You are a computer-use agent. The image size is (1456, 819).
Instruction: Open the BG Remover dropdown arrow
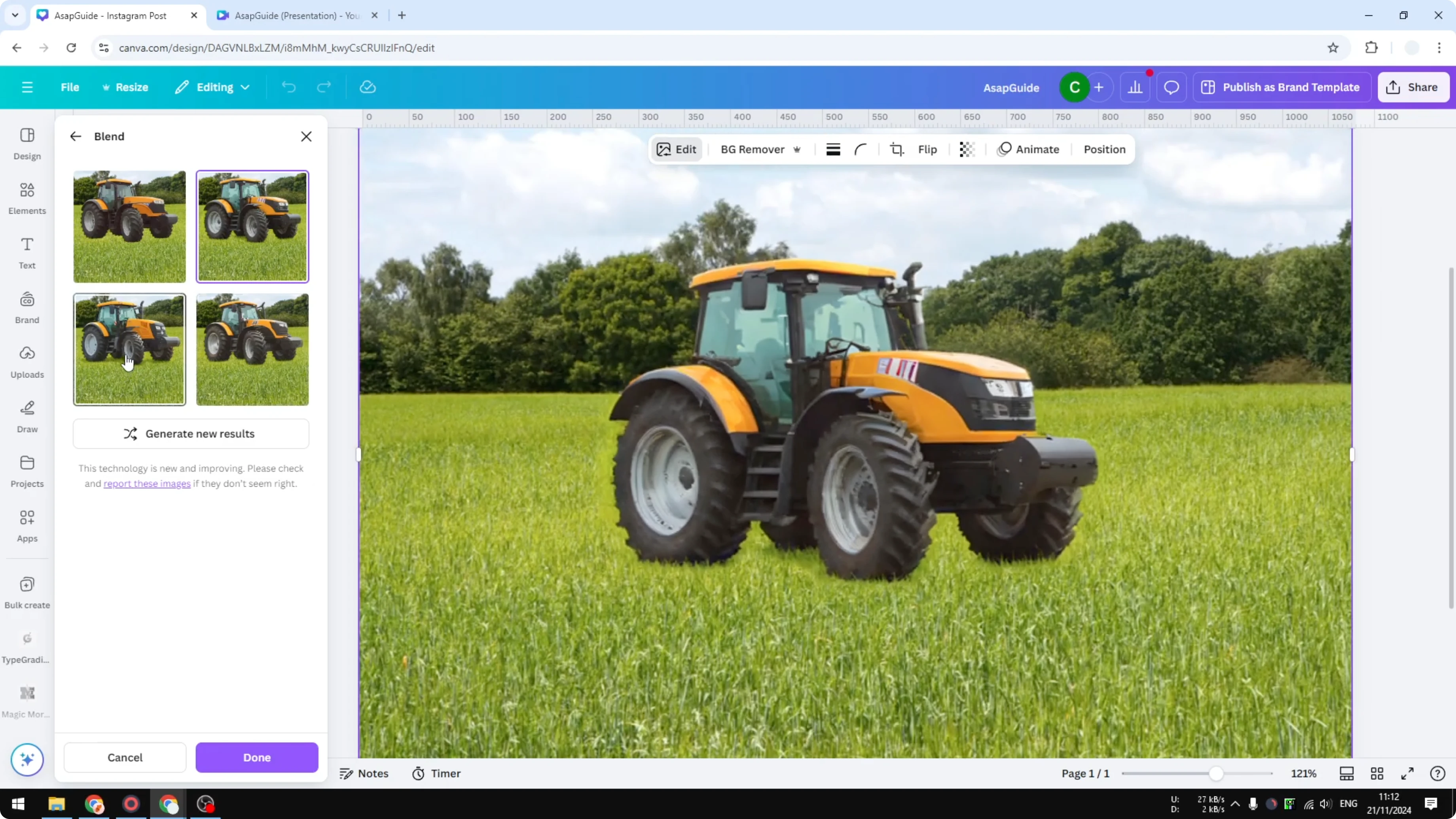[x=798, y=149]
